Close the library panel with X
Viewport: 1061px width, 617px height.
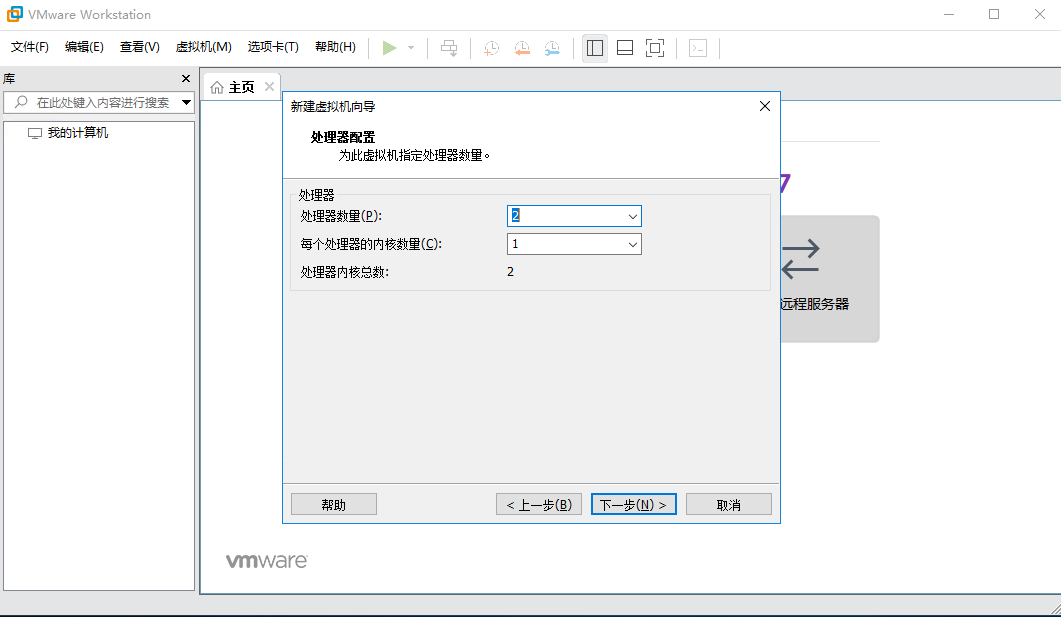[x=186, y=78]
